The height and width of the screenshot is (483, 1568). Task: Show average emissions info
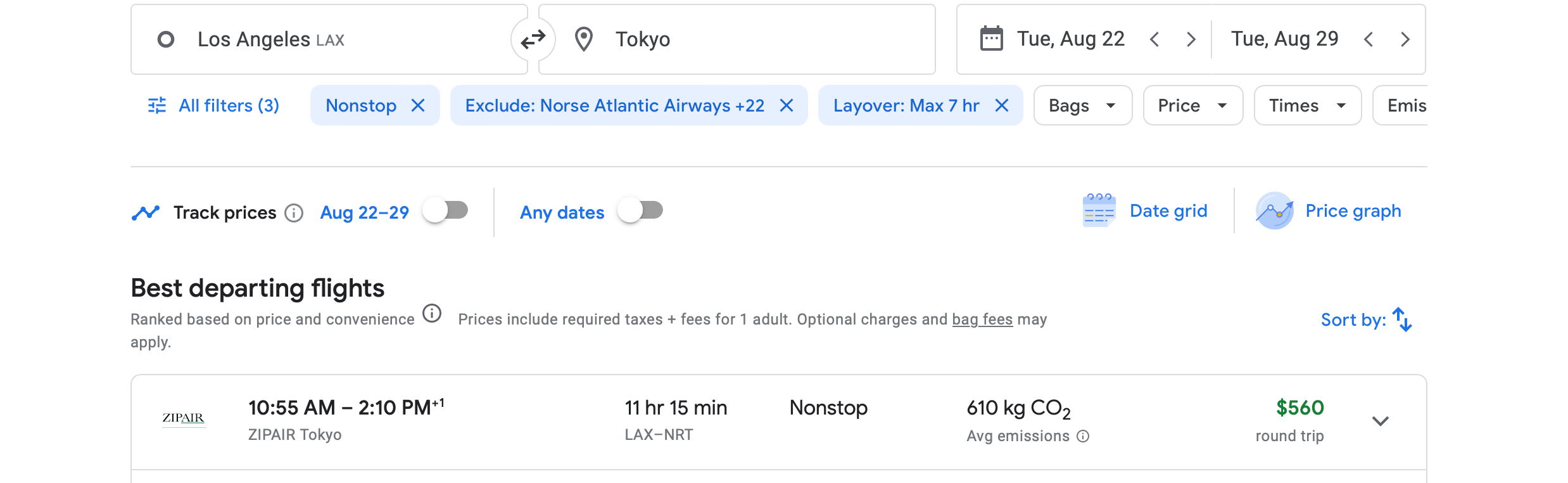pyautogui.click(x=1084, y=436)
